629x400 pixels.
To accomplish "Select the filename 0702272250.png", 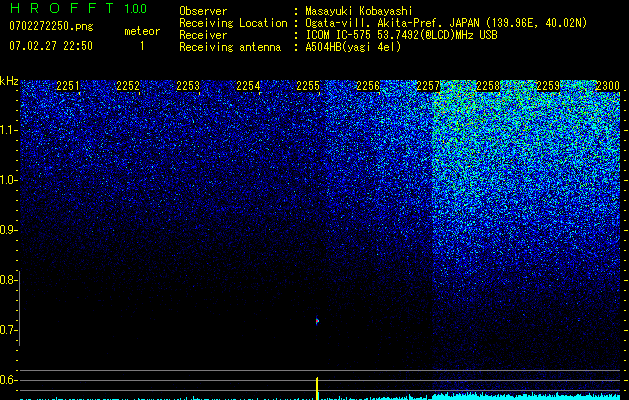I will [x=51, y=27].
